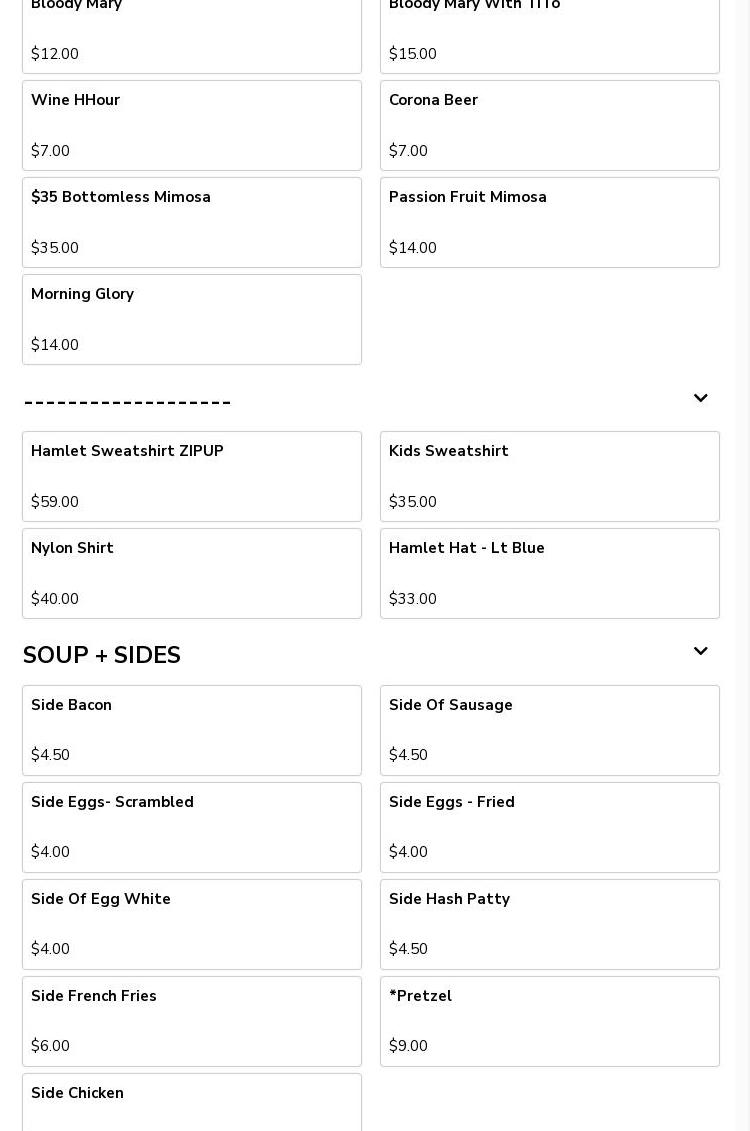The width and height of the screenshot is (750, 1131).
Task: Open the *Pretzel menu item
Action: [x=550, y=1021]
